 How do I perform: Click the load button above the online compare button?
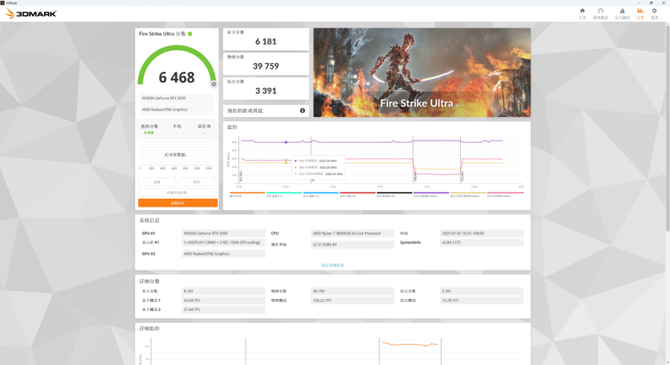157,182
